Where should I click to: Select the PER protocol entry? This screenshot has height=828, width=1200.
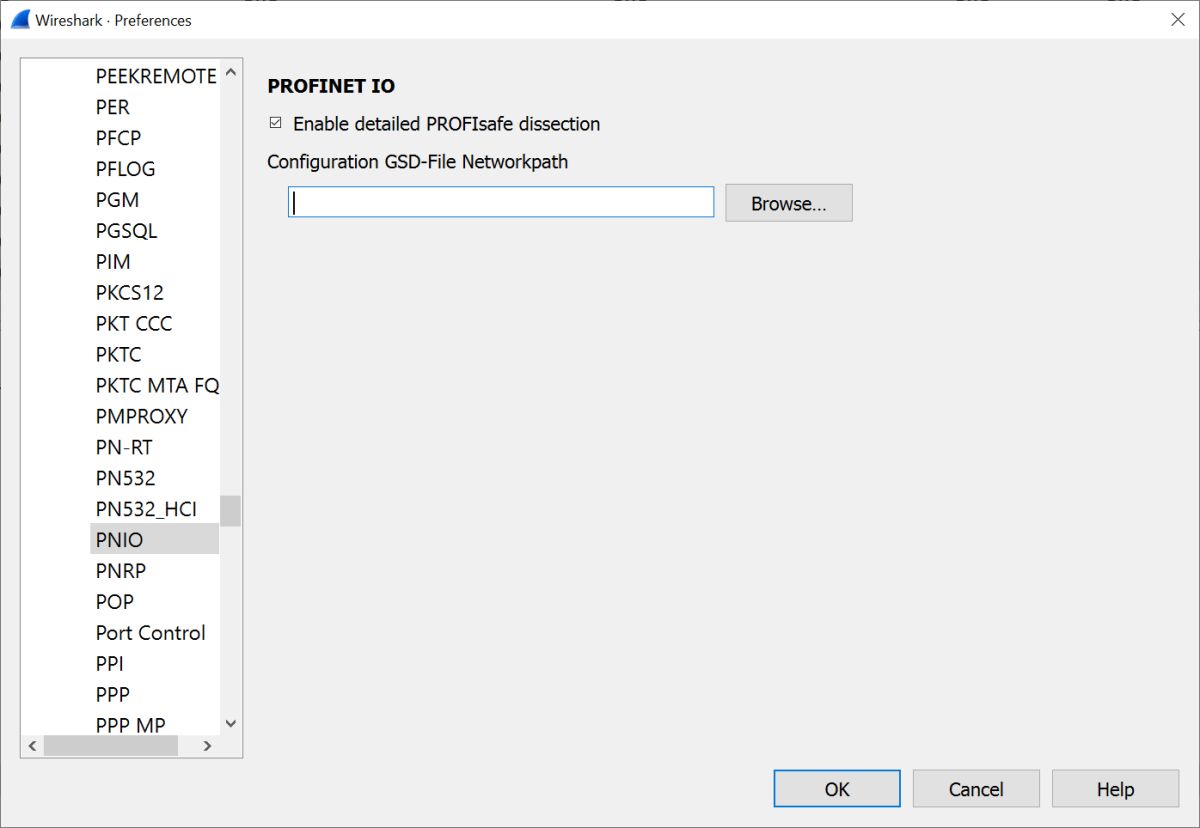pos(113,107)
